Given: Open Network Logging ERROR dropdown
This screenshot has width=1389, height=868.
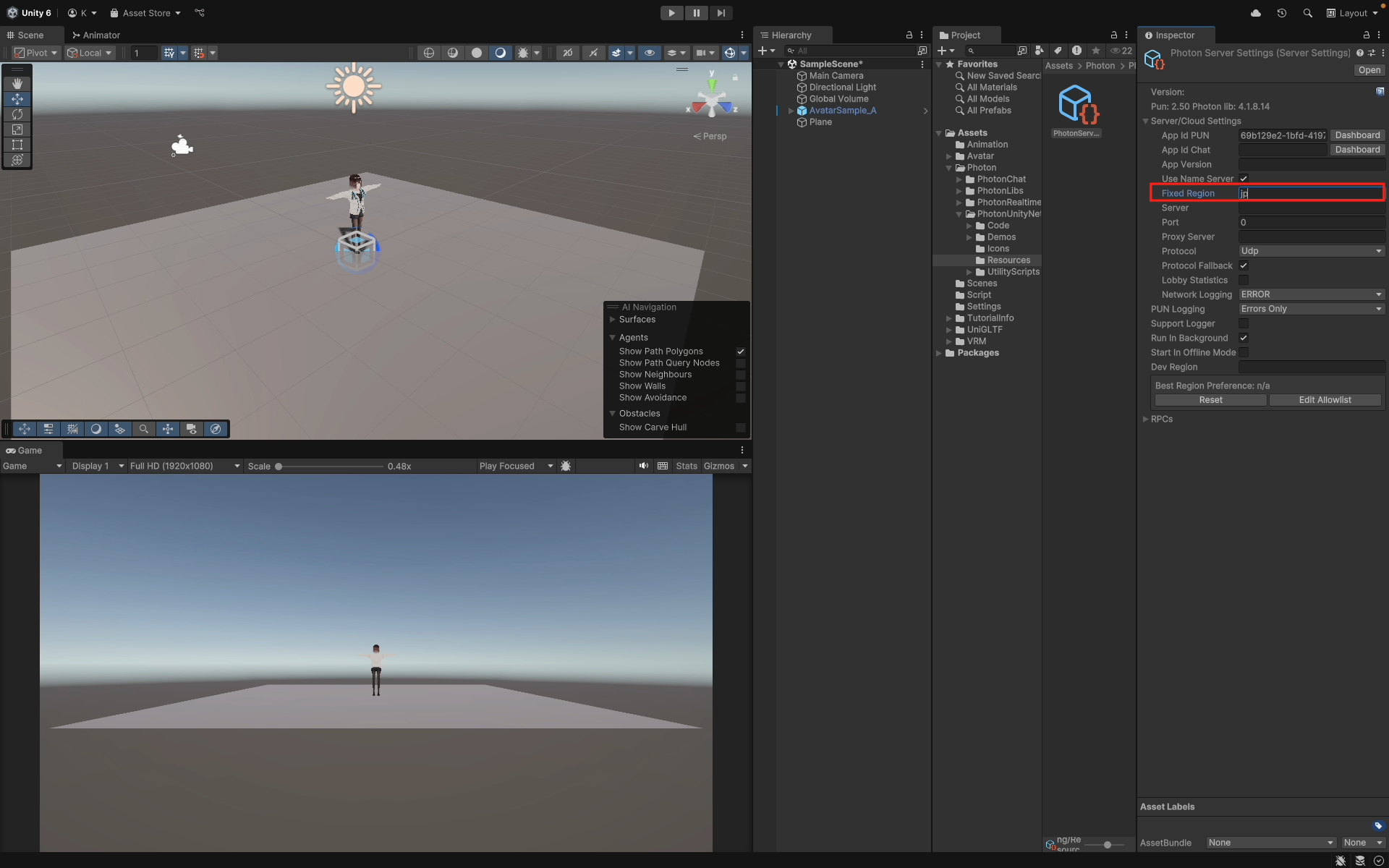Looking at the screenshot, I should [1312, 294].
